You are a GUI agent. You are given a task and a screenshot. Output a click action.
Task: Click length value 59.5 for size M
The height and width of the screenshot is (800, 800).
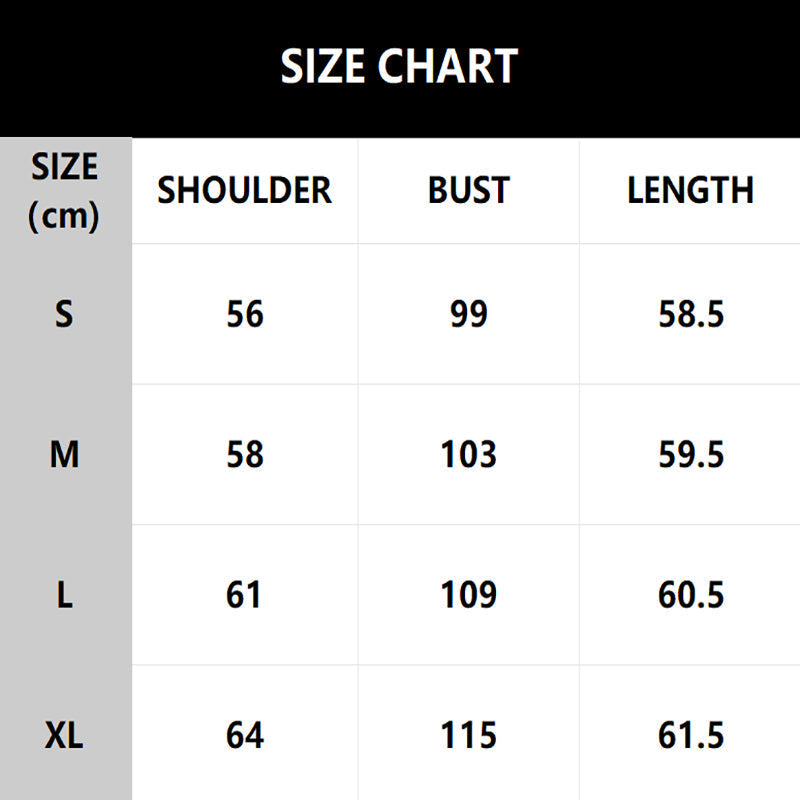click(690, 455)
